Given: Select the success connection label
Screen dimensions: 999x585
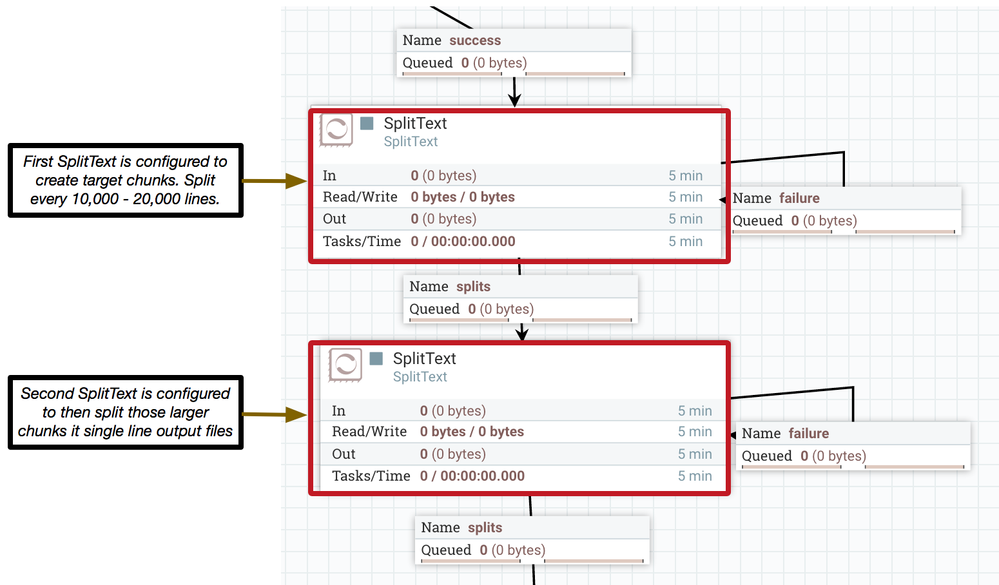Looking at the screenshot, I should tap(514, 52).
